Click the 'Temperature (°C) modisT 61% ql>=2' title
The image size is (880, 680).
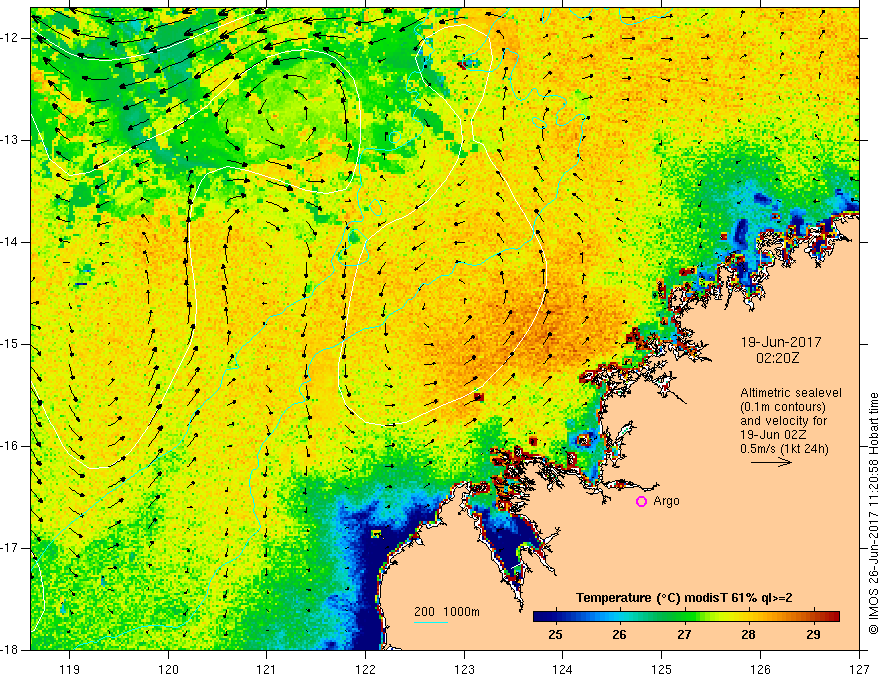[684, 598]
